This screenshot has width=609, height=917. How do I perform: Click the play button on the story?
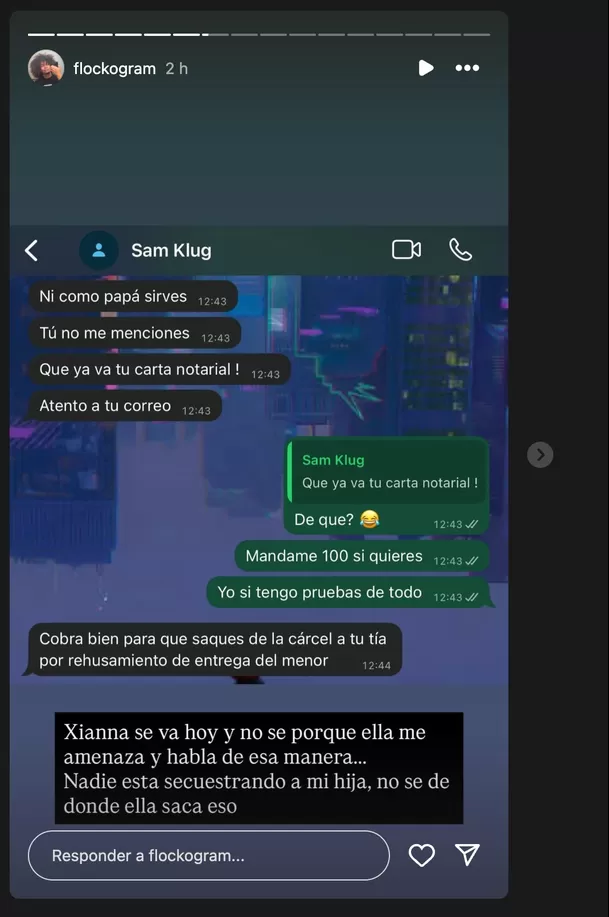(426, 68)
